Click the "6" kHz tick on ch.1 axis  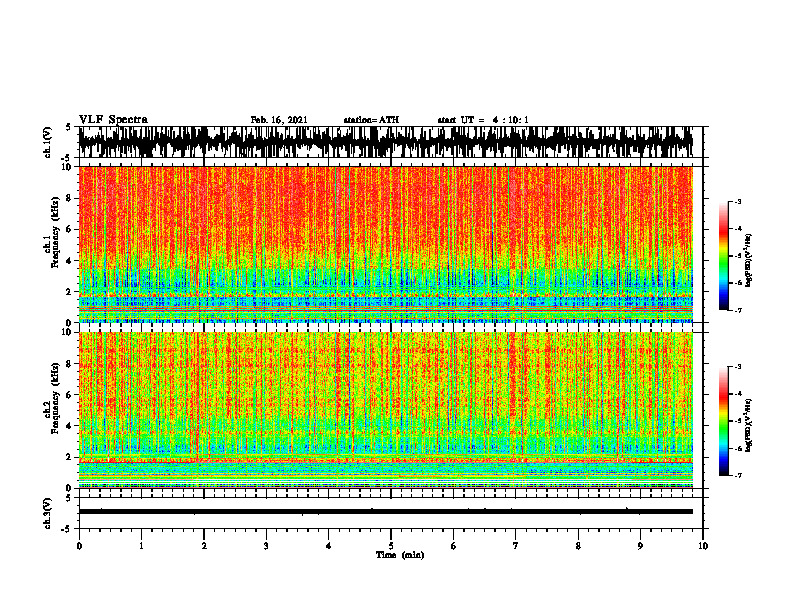pos(70,229)
